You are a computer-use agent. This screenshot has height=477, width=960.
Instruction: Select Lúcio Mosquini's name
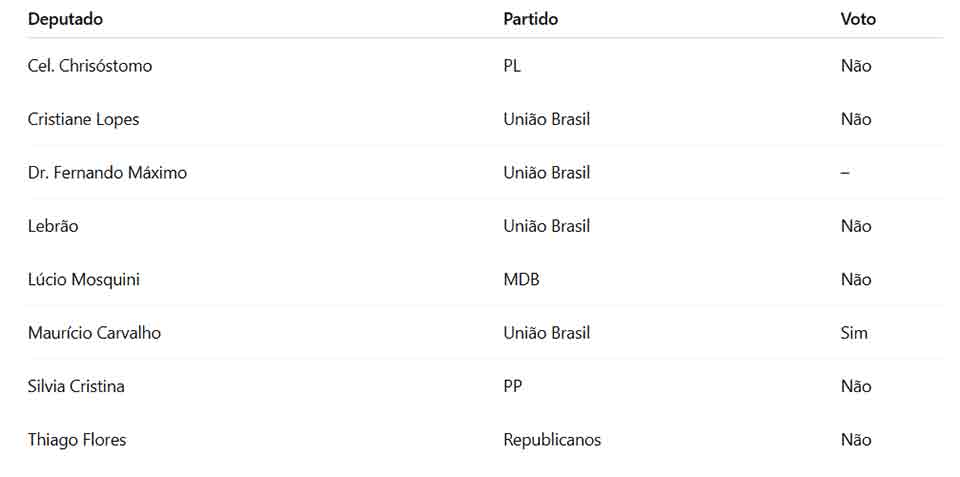click(x=84, y=280)
